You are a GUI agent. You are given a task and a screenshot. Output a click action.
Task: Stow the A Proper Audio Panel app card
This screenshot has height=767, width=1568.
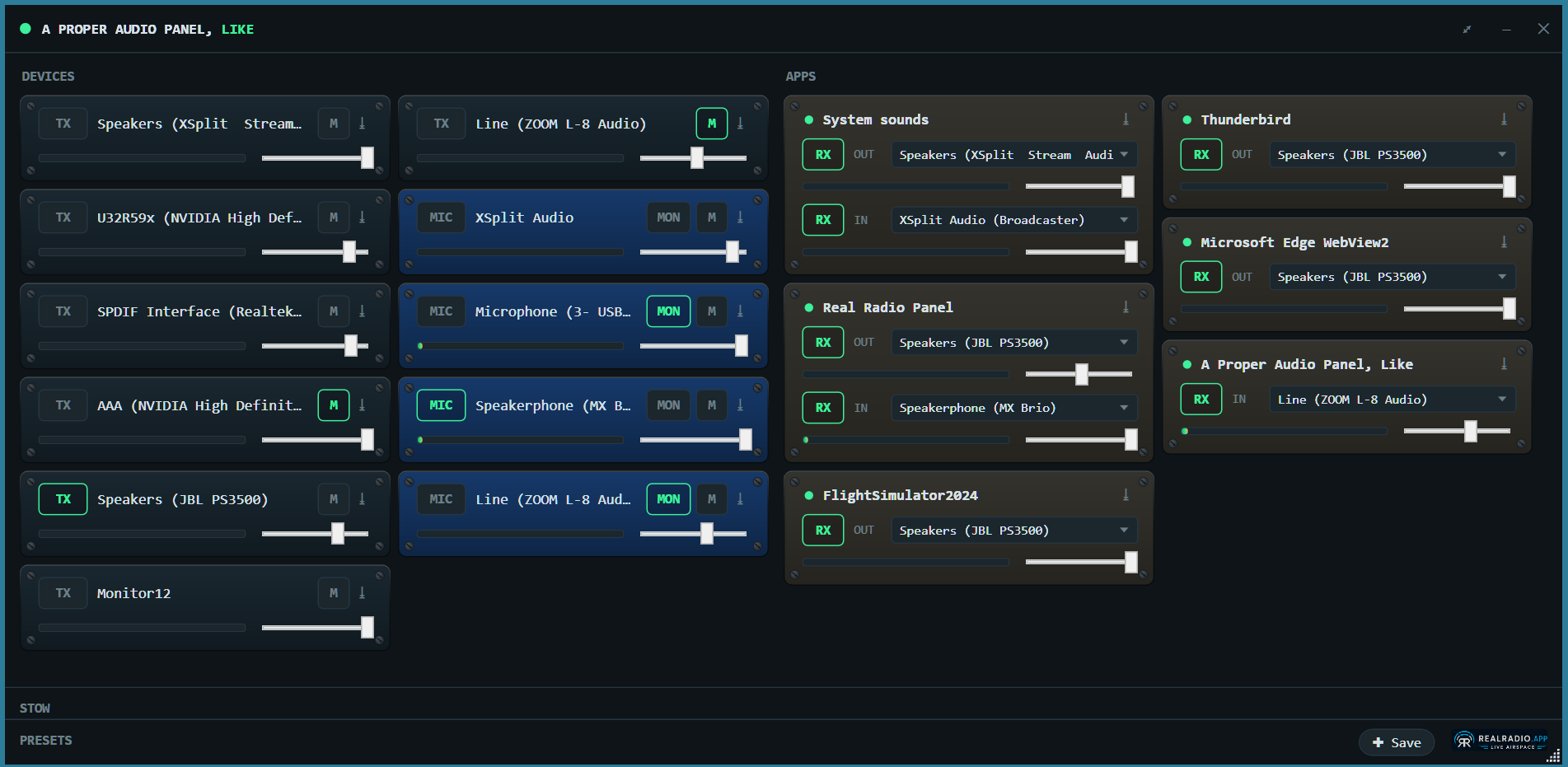1504,364
